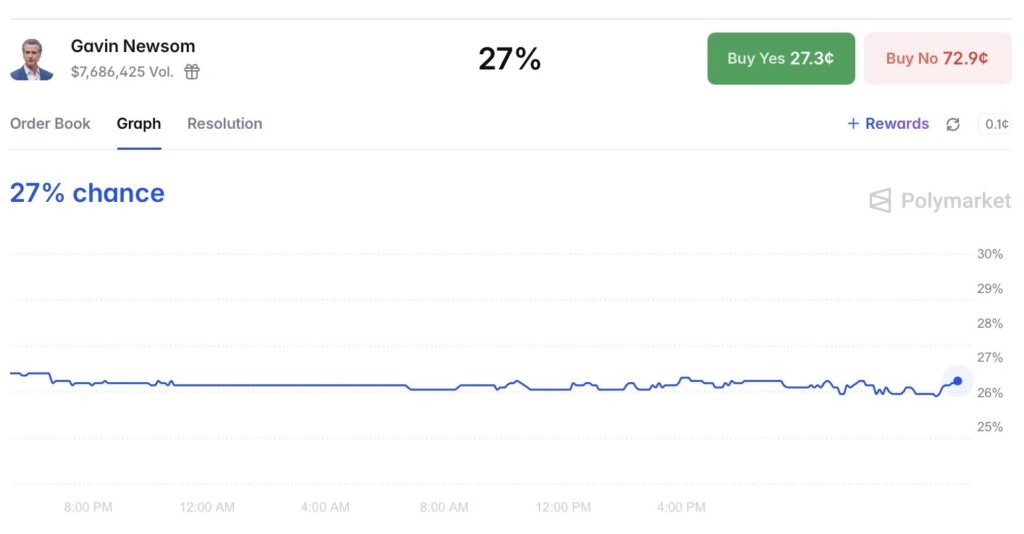Image resolution: width=1024 pixels, height=534 pixels.
Task: Click the refresh arrows icon near Rewards
Action: point(953,124)
